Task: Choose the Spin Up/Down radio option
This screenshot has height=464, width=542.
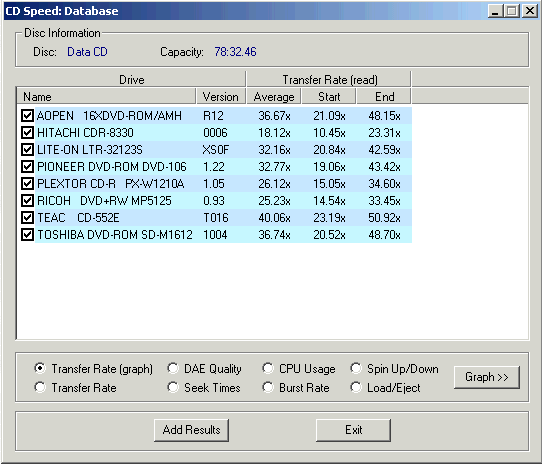Action: pos(356,368)
